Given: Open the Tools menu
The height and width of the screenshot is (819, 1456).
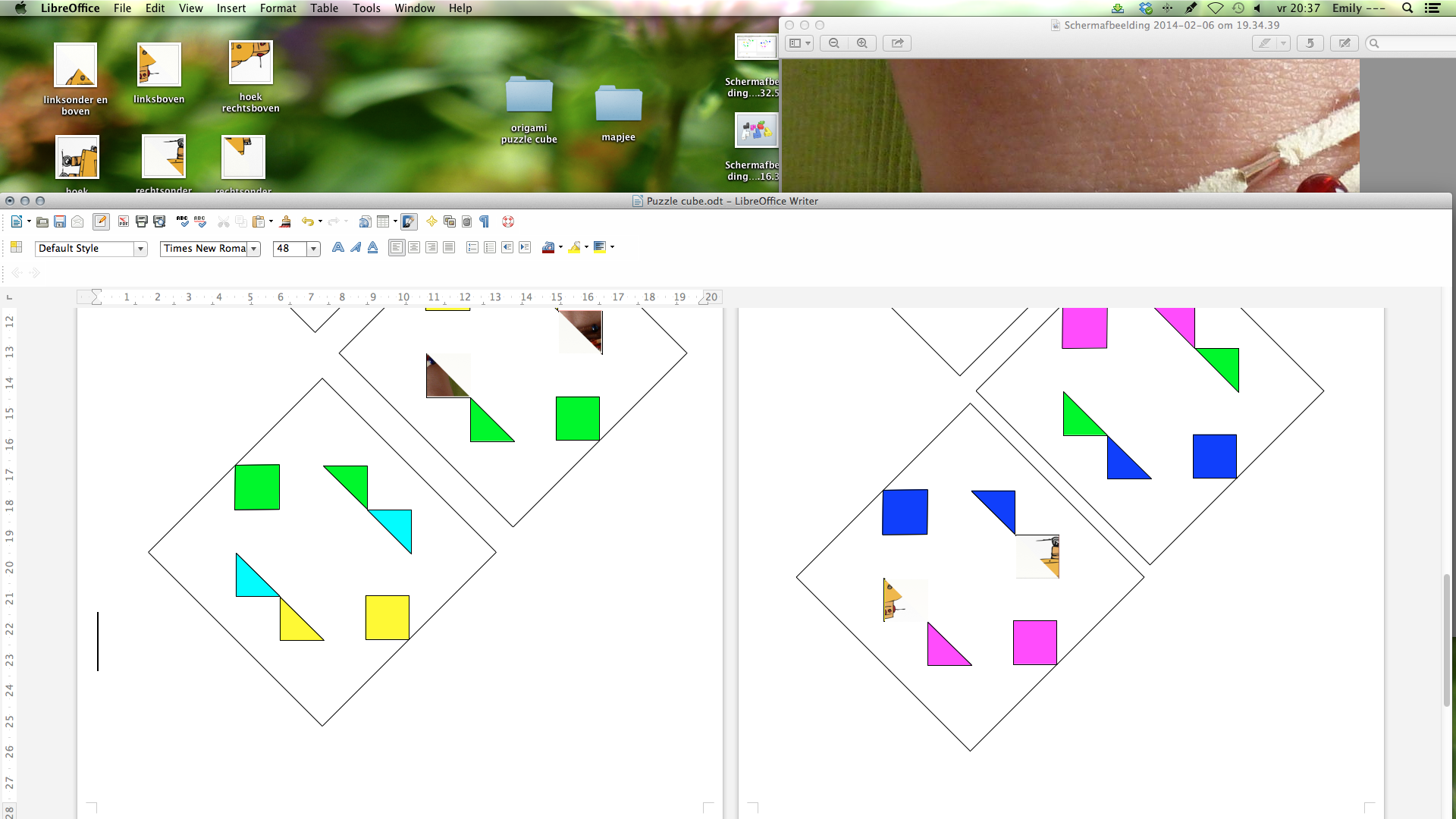Looking at the screenshot, I should coord(366,8).
